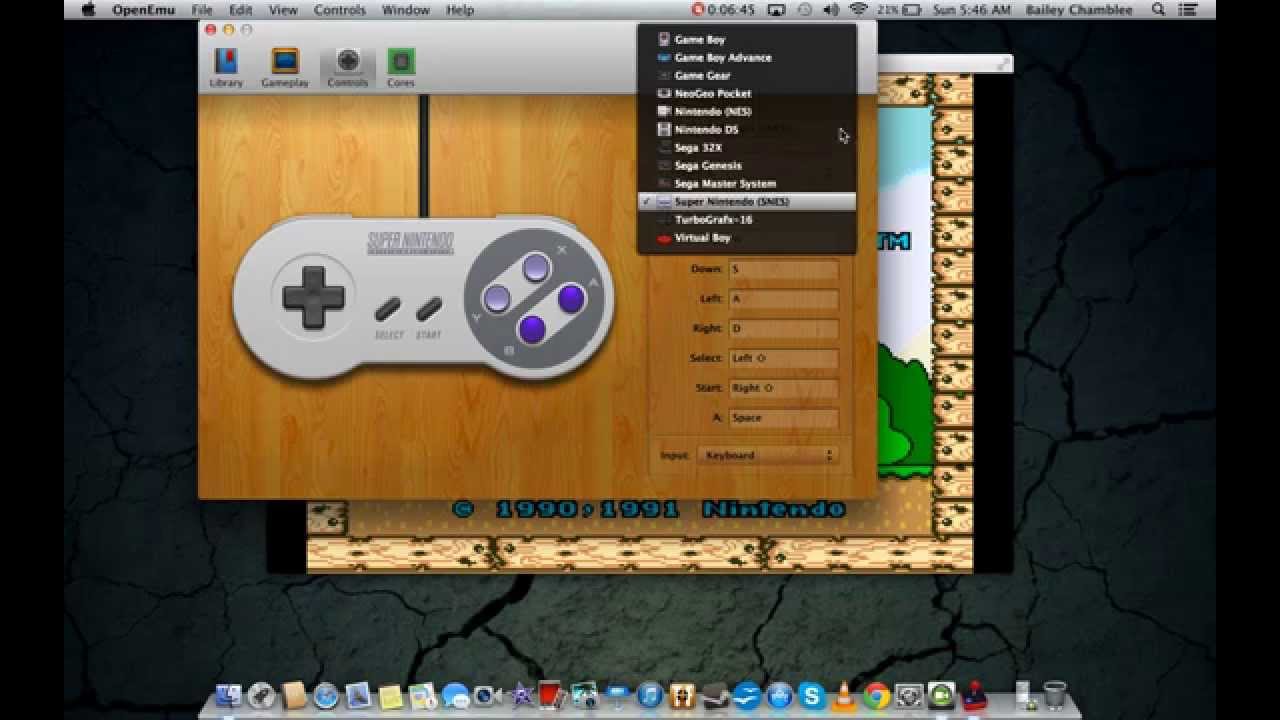
Task: Open the Bailey Chamblee user menu
Action: tap(1079, 10)
